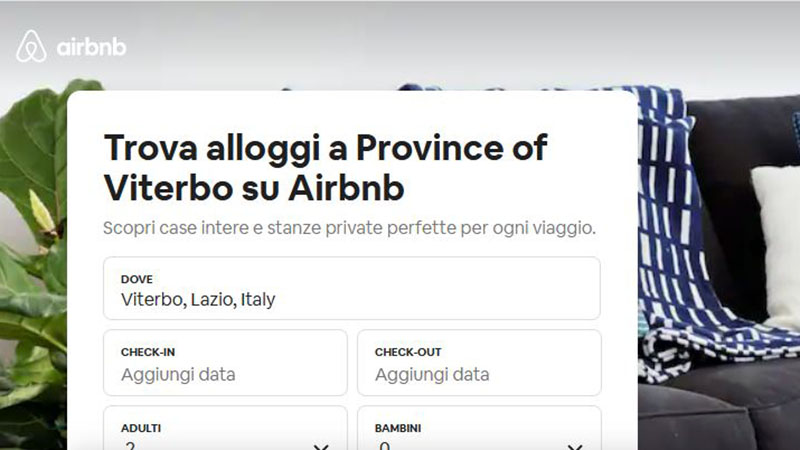Expand the Adulti guest dropdown
Image resolution: width=800 pixels, height=450 pixels.
(225, 432)
